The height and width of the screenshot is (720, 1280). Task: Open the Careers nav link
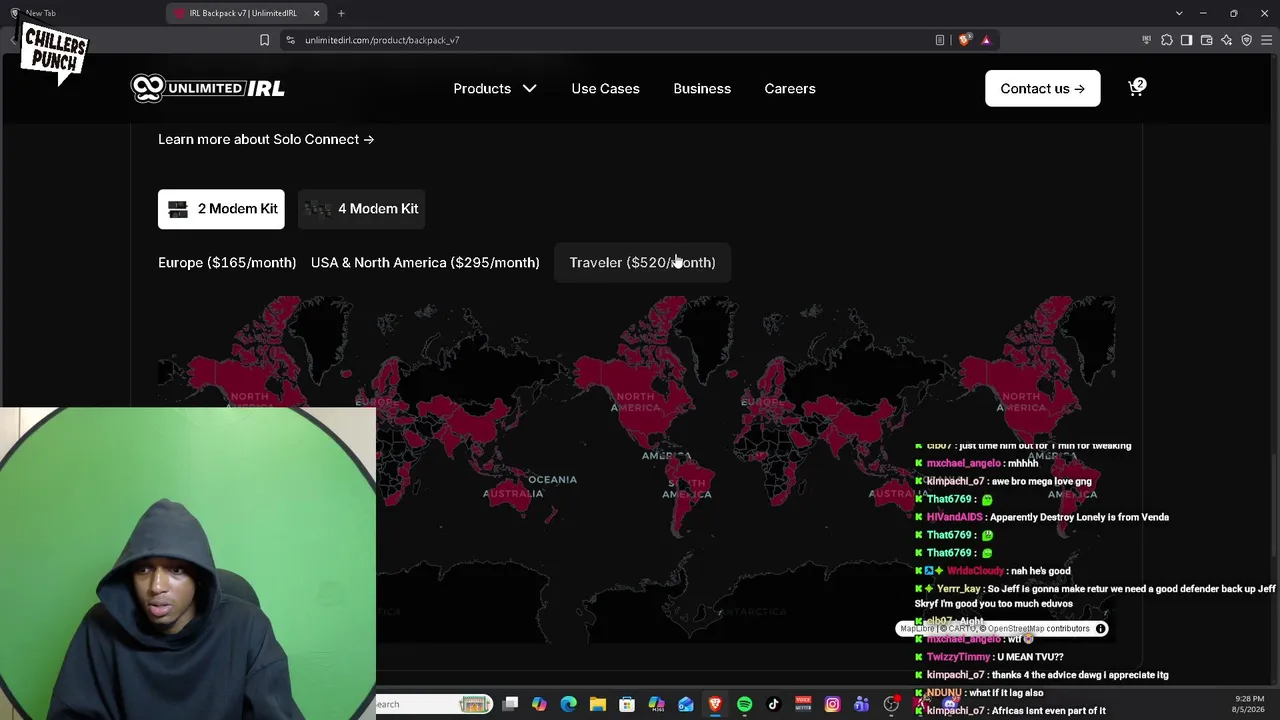pos(790,88)
